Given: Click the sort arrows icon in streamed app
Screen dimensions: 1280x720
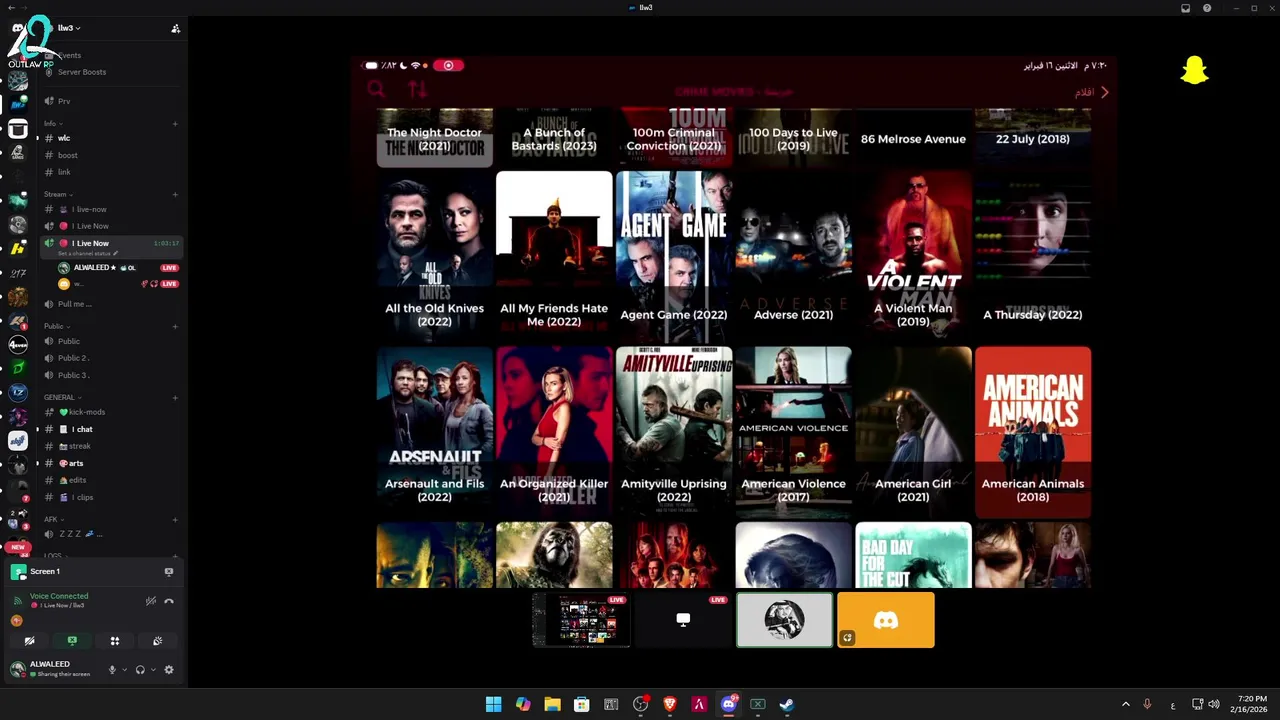Looking at the screenshot, I should [x=418, y=90].
